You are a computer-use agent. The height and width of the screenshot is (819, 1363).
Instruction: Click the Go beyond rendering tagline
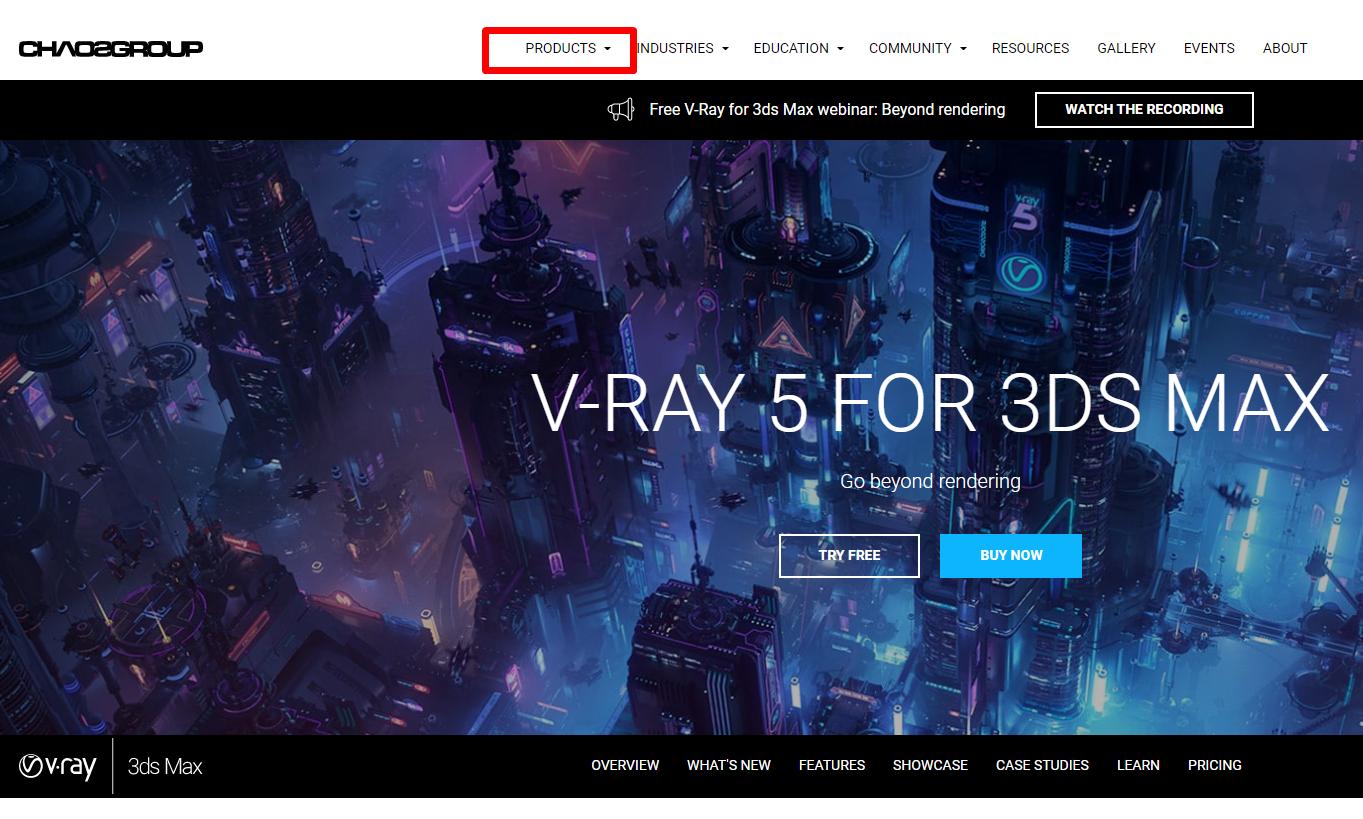[x=930, y=481]
